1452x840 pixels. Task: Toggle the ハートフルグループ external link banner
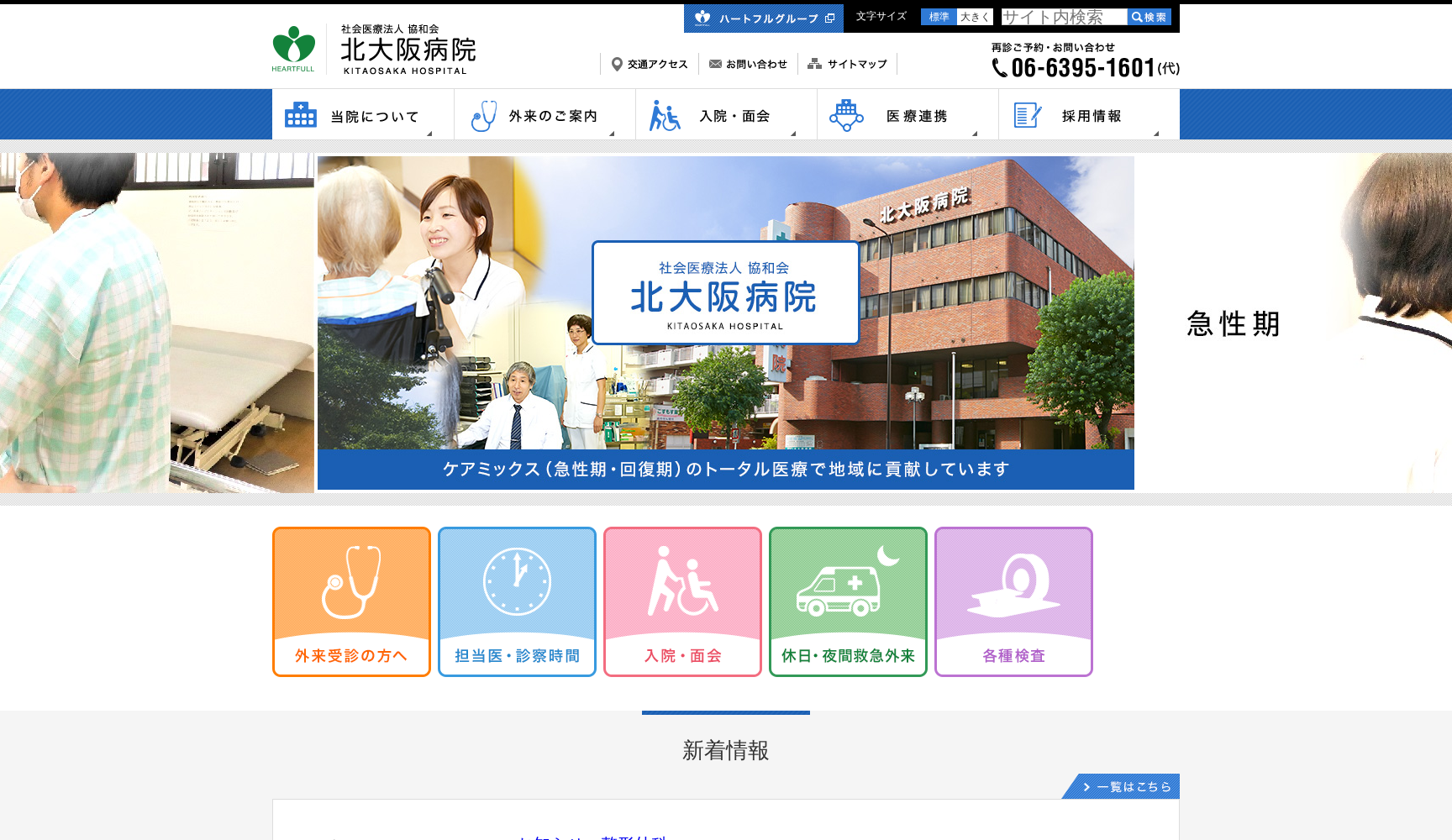763,18
